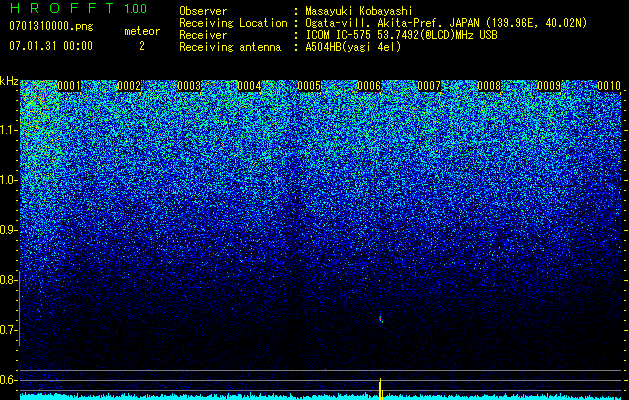This screenshot has height=400, width=629.
Task: Click the meteor count value 2
Action: [142, 46]
